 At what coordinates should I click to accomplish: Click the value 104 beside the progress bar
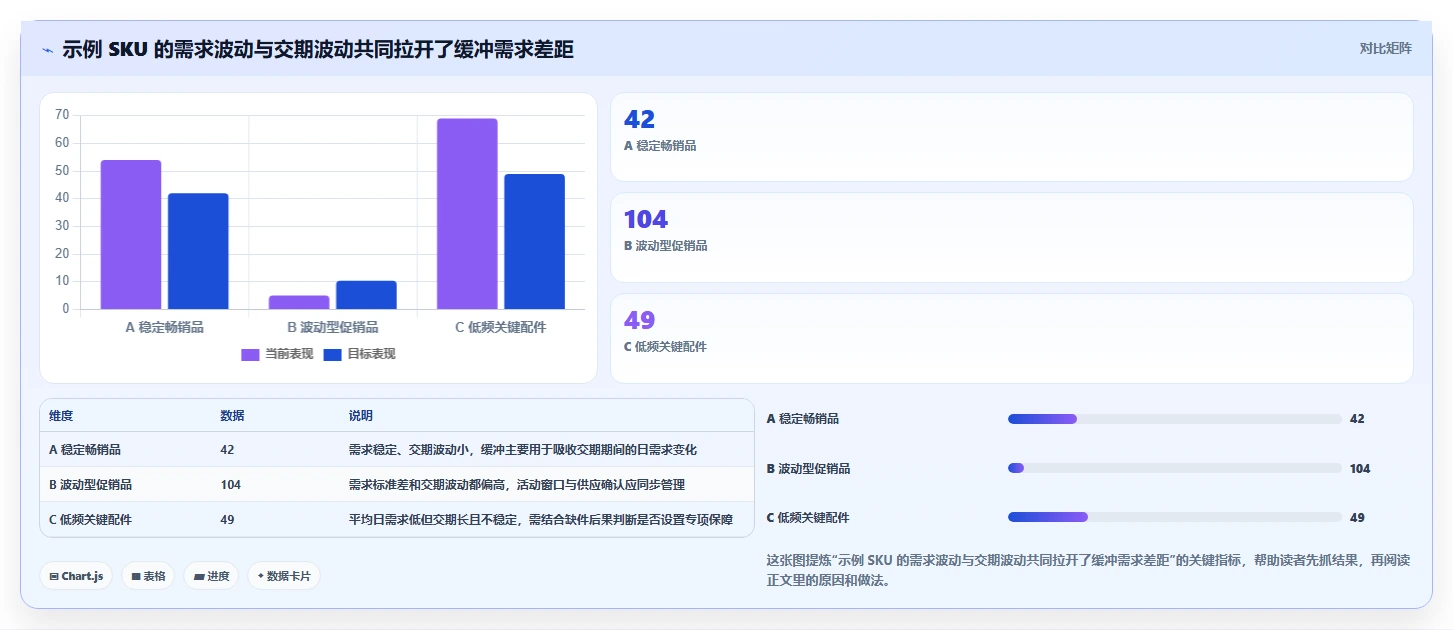1360,468
